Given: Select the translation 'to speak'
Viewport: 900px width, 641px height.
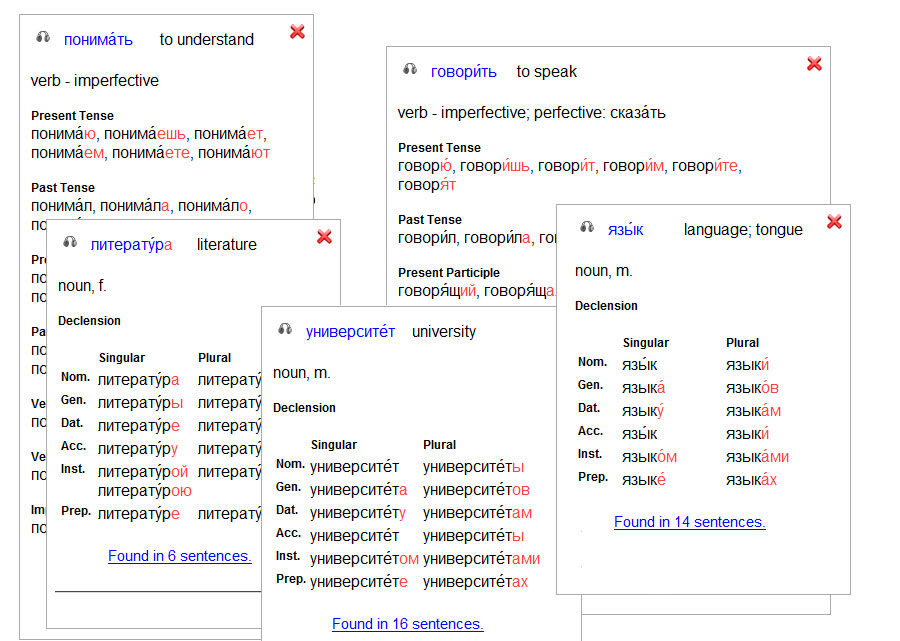Looking at the screenshot, I should (x=546, y=72).
